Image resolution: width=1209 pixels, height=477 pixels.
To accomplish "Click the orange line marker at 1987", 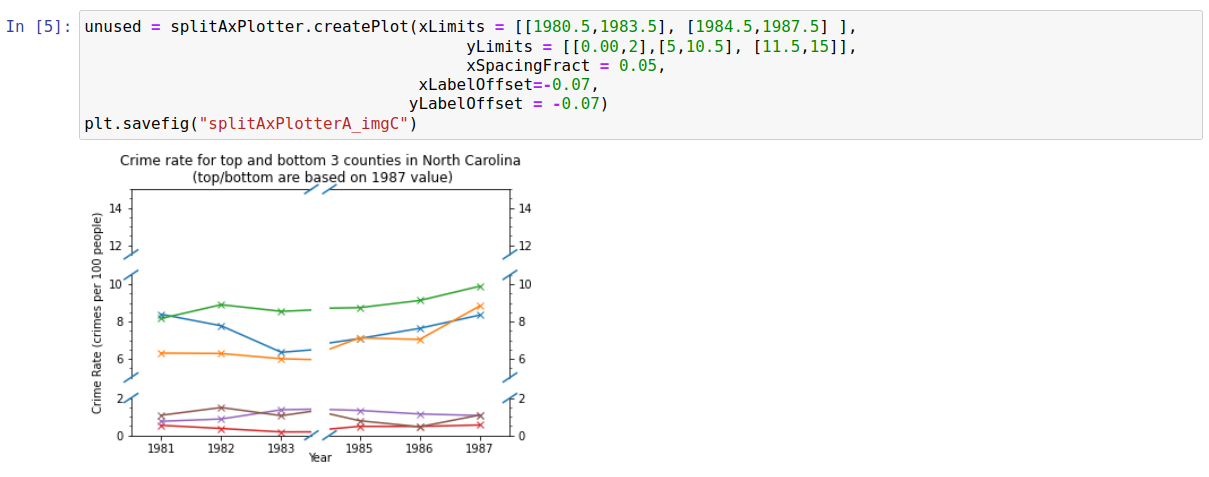I will coord(479,306).
